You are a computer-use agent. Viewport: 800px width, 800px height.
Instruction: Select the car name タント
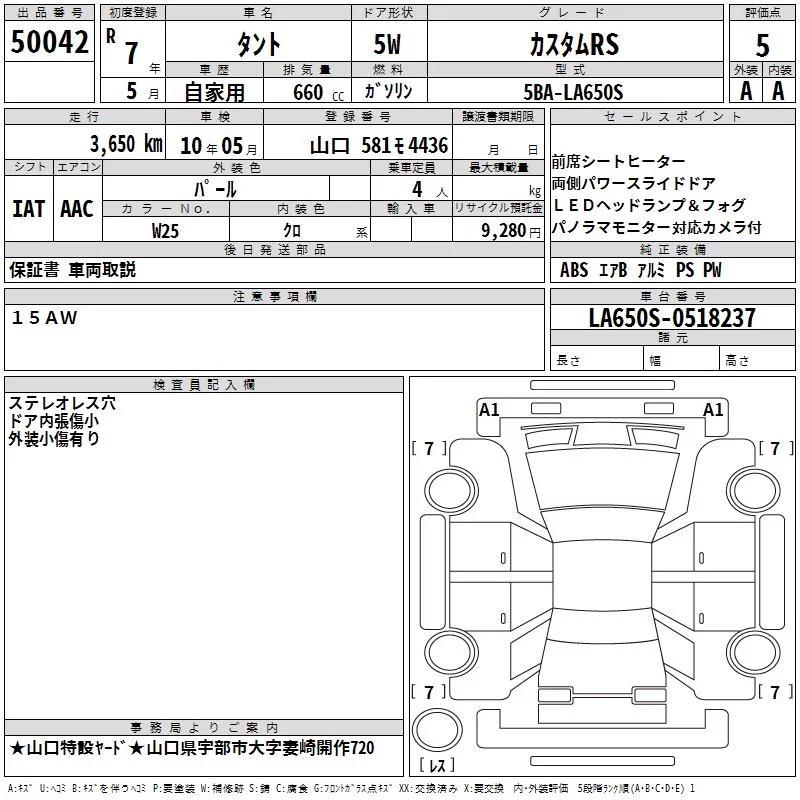(258, 44)
